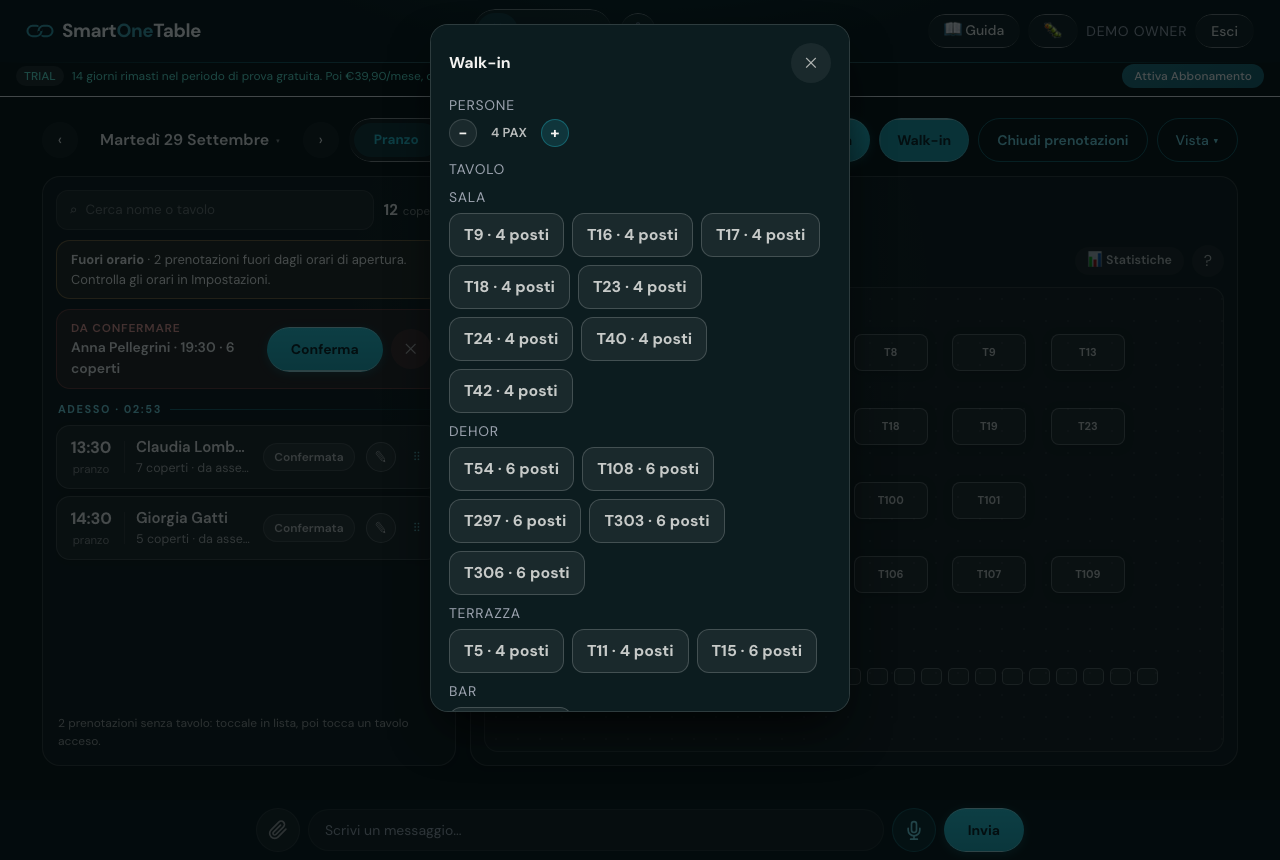This screenshot has width=1280, height=860.
Task: Select terrace table T15 · 6 posti
Action: [757, 651]
